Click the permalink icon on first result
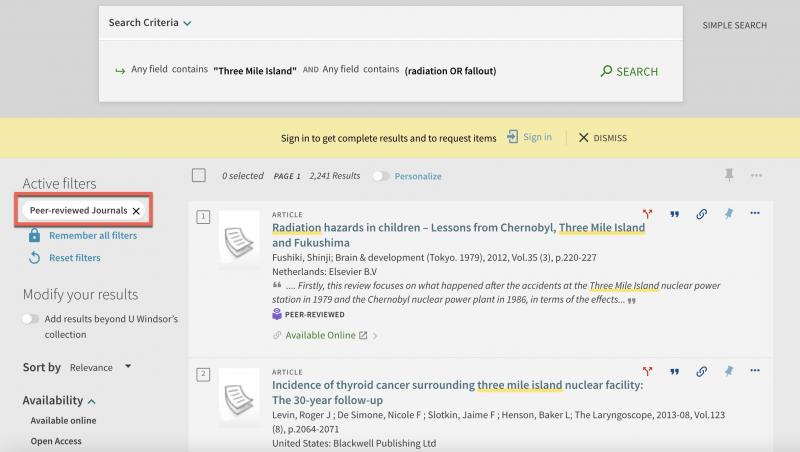This screenshot has width=800, height=452. pyautogui.click(x=701, y=214)
